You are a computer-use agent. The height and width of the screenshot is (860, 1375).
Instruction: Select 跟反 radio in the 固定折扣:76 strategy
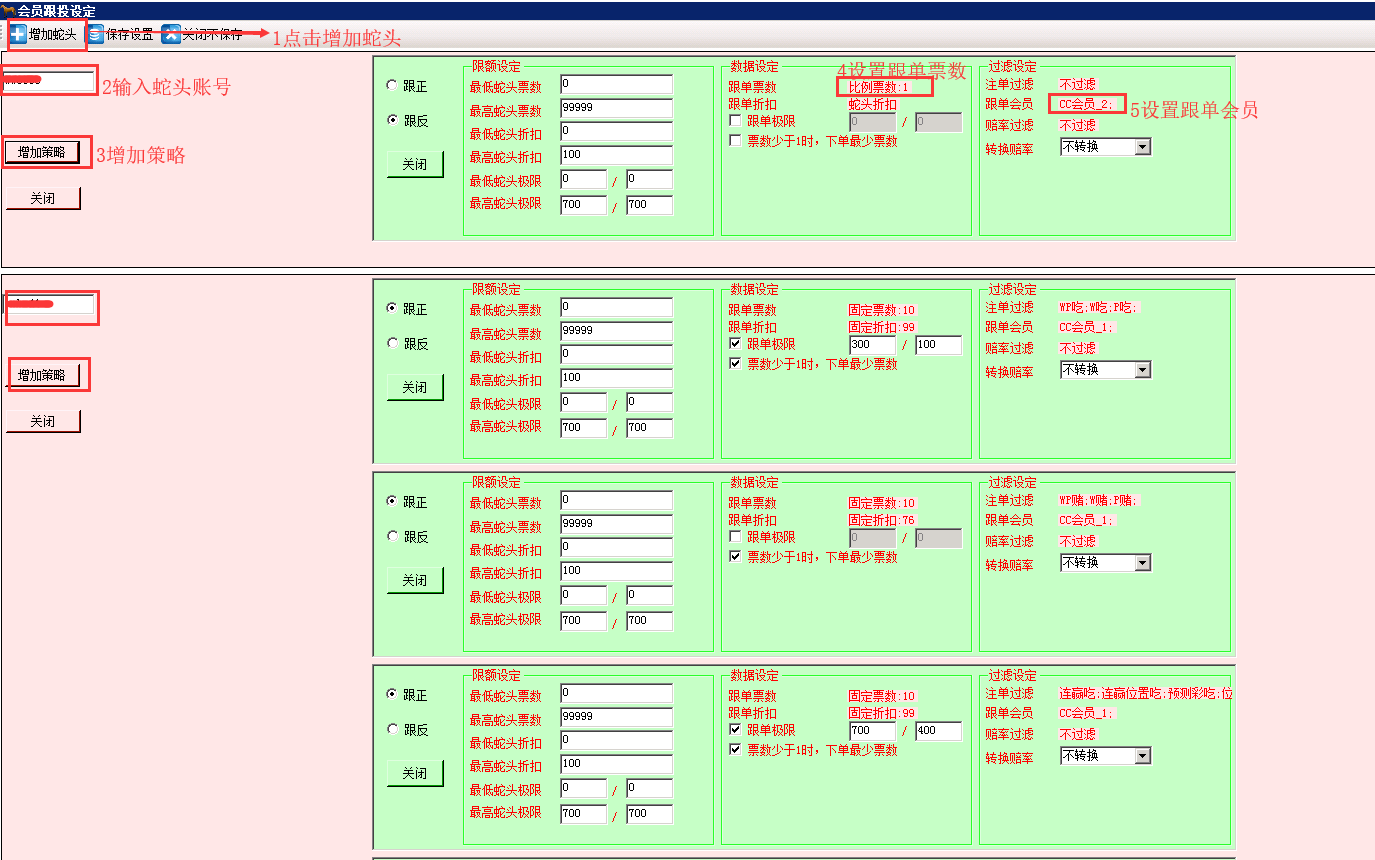392,536
